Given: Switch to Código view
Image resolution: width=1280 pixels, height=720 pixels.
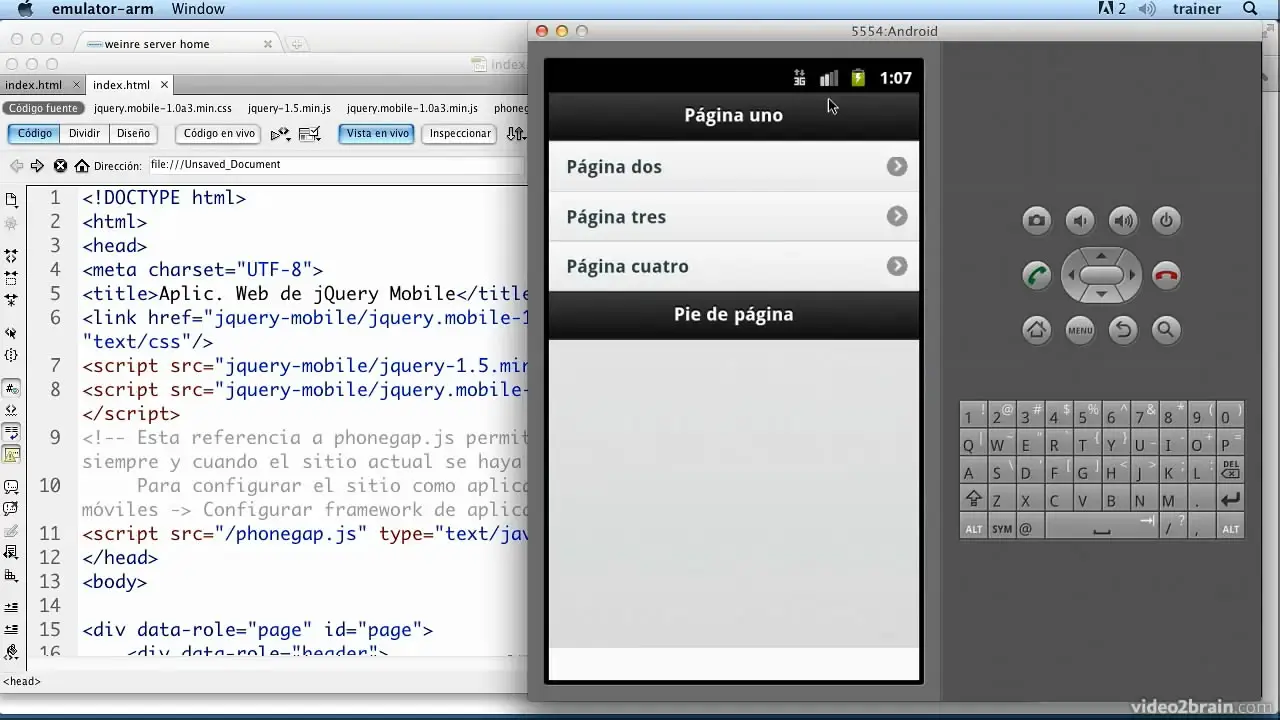Looking at the screenshot, I should tap(35, 133).
